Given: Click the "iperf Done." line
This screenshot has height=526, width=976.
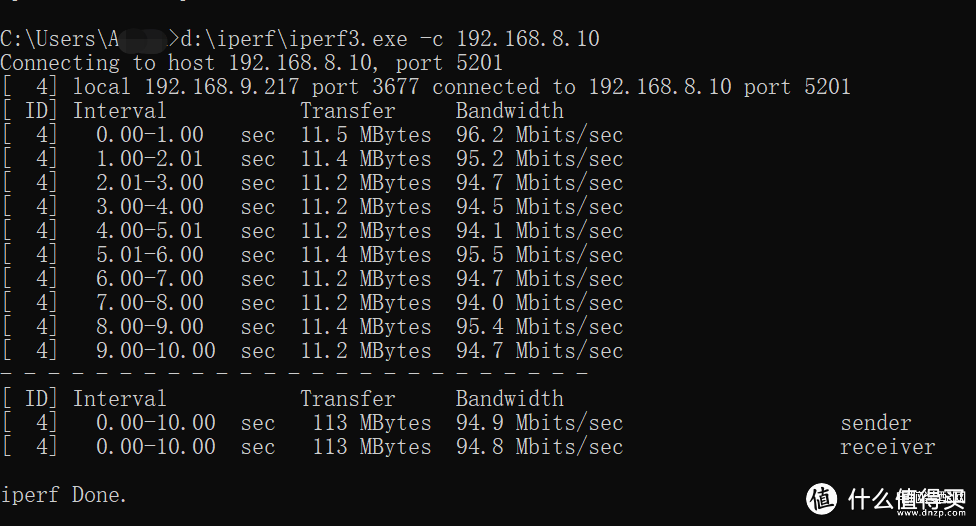Looking at the screenshot, I should 63,495.
